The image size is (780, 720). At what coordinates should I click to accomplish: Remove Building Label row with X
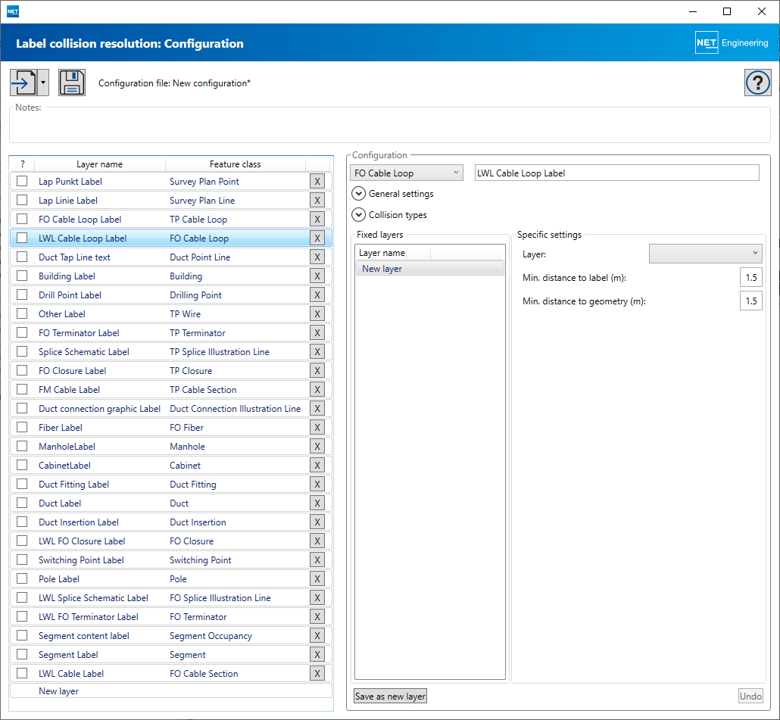[x=317, y=276]
